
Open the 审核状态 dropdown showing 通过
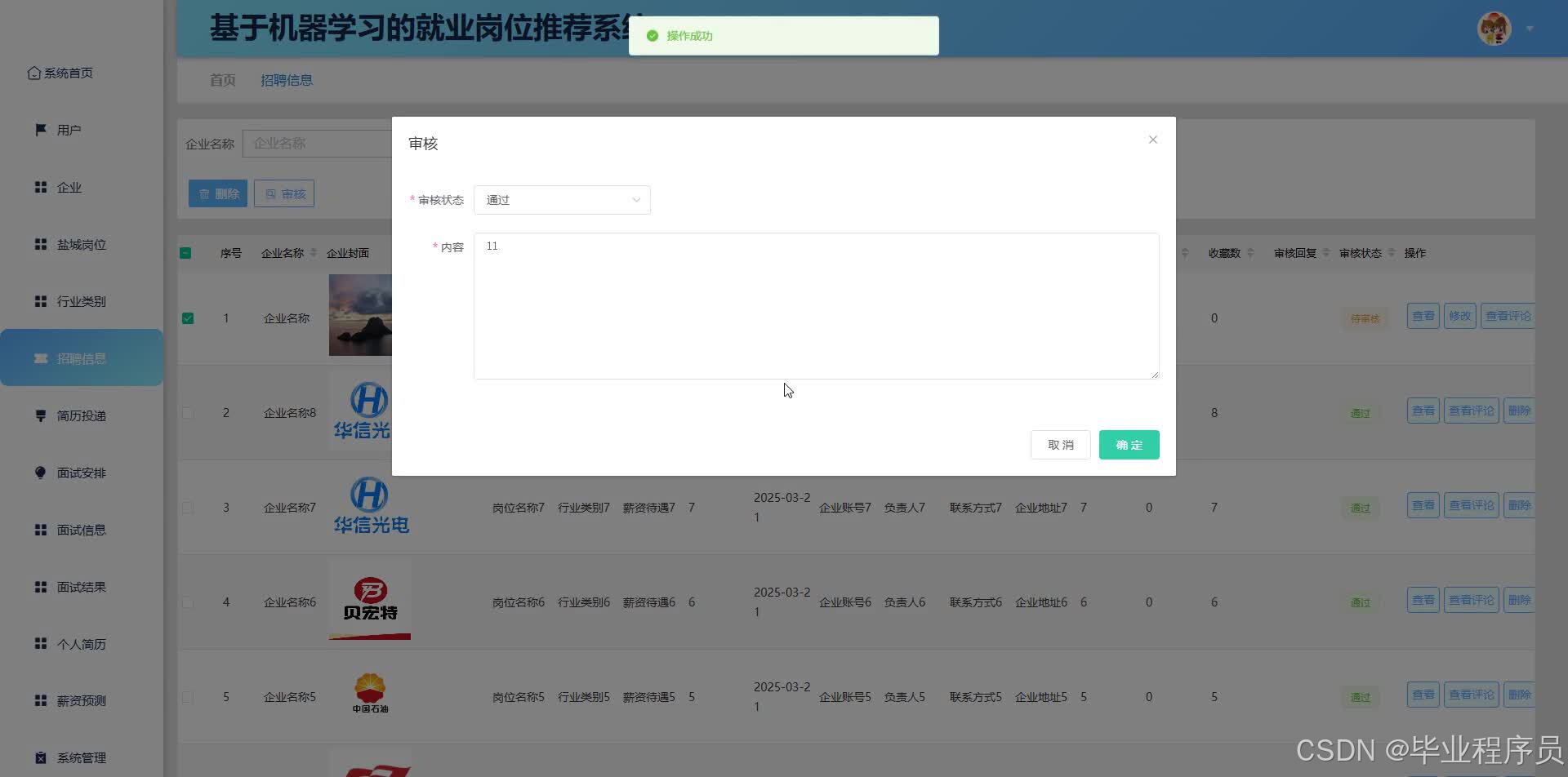[x=562, y=200]
